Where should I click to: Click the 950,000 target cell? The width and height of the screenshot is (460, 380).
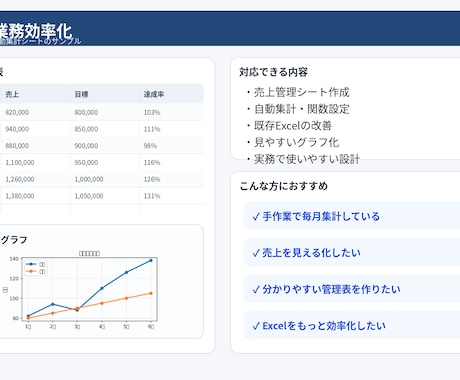pyautogui.click(x=86, y=162)
